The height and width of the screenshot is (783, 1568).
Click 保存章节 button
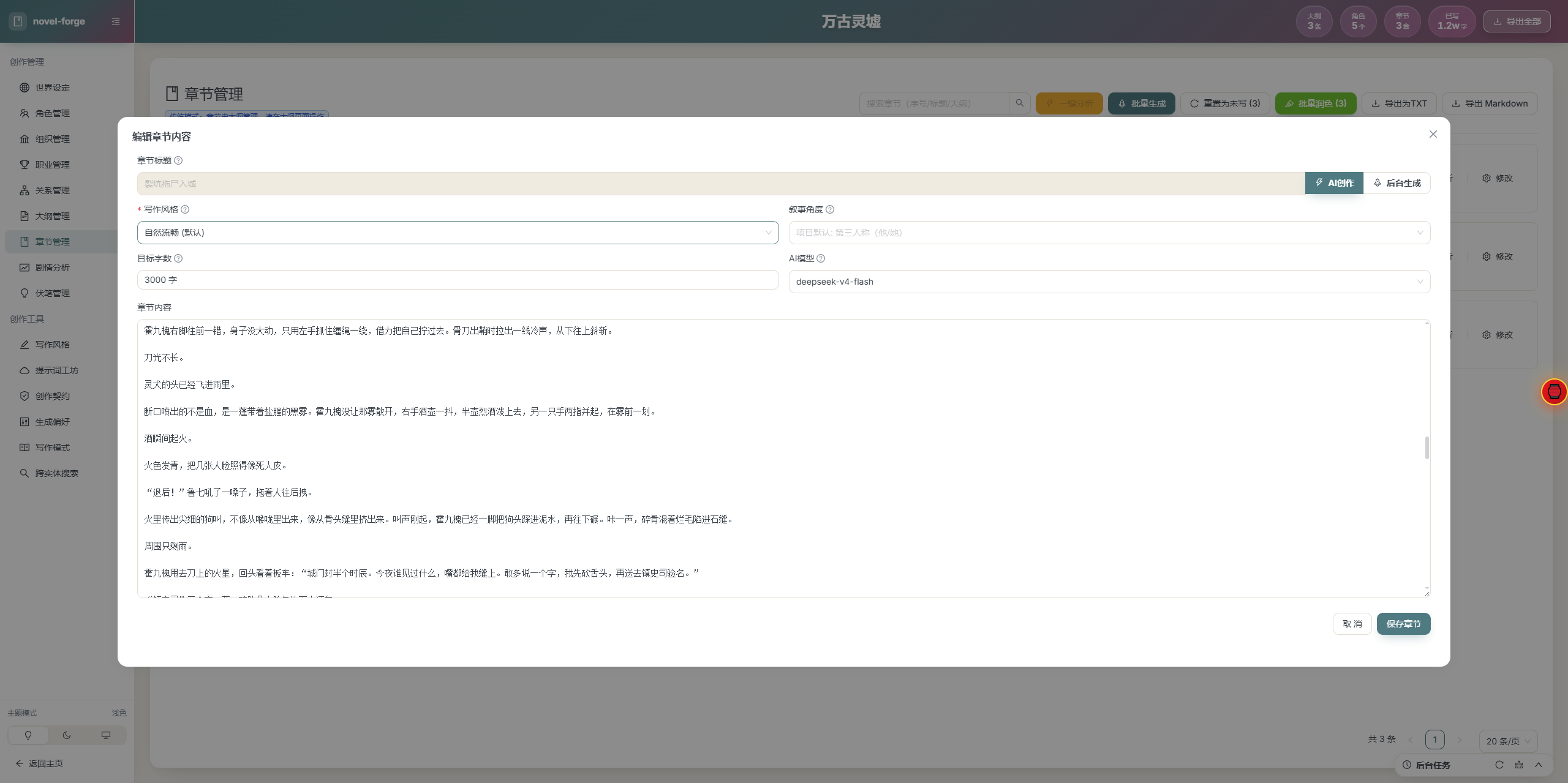(x=1403, y=624)
